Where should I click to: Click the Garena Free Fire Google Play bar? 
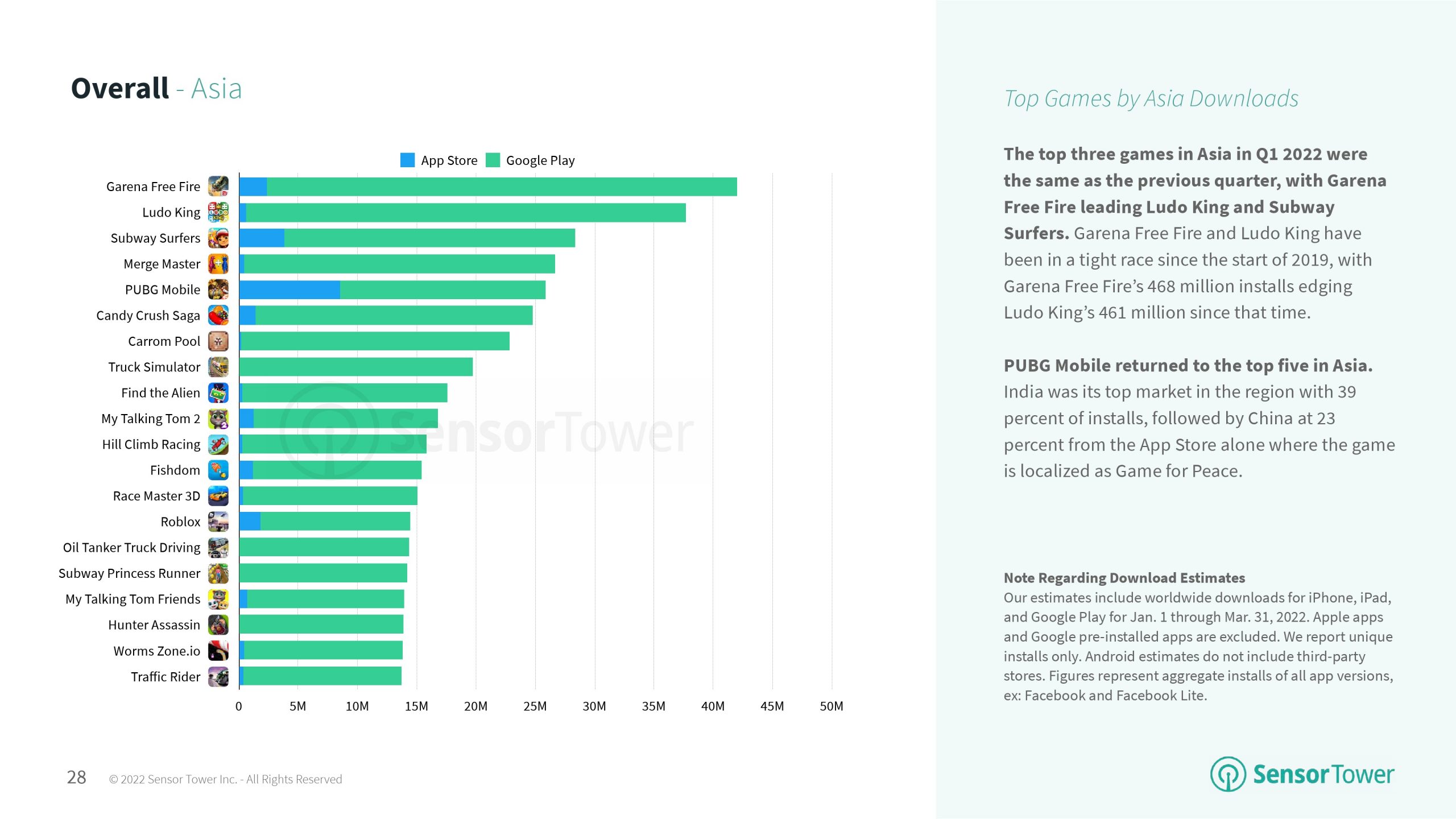pyautogui.click(x=502, y=187)
